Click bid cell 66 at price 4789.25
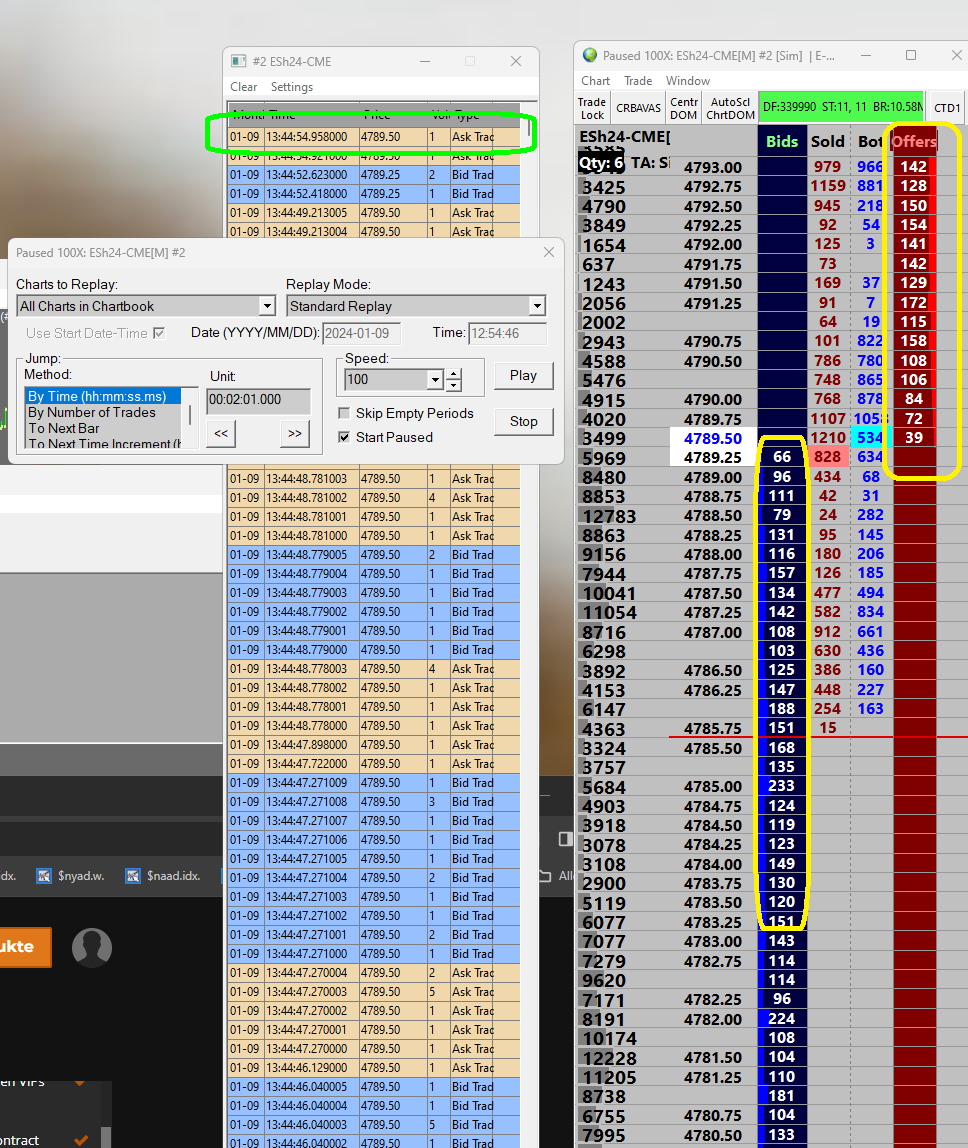The height and width of the screenshot is (1148, 968). coord(782,457)
